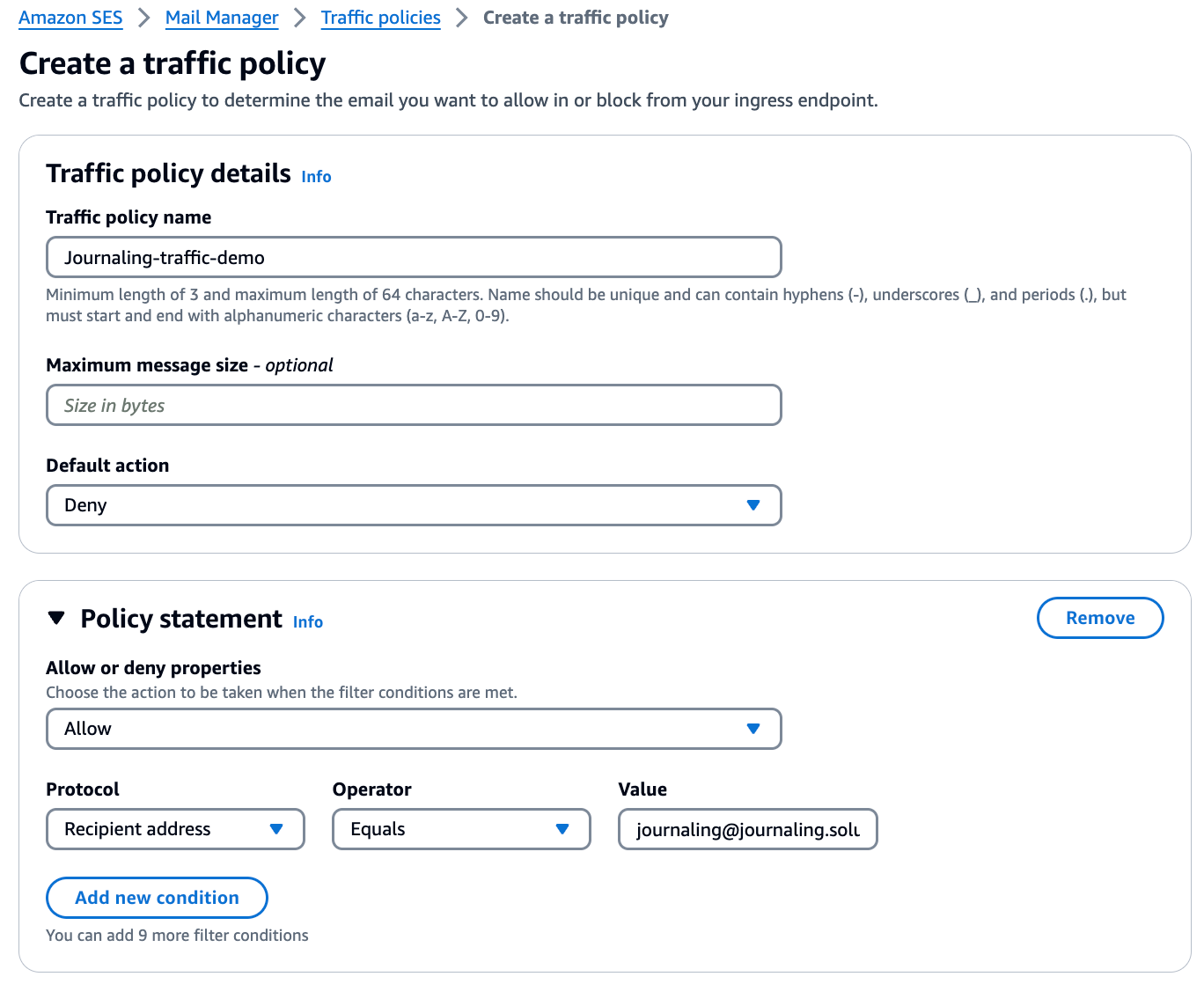The height and width of the screenshot is (984, 1204).
Task: Open the Operator dropdown
Action: 461,829
